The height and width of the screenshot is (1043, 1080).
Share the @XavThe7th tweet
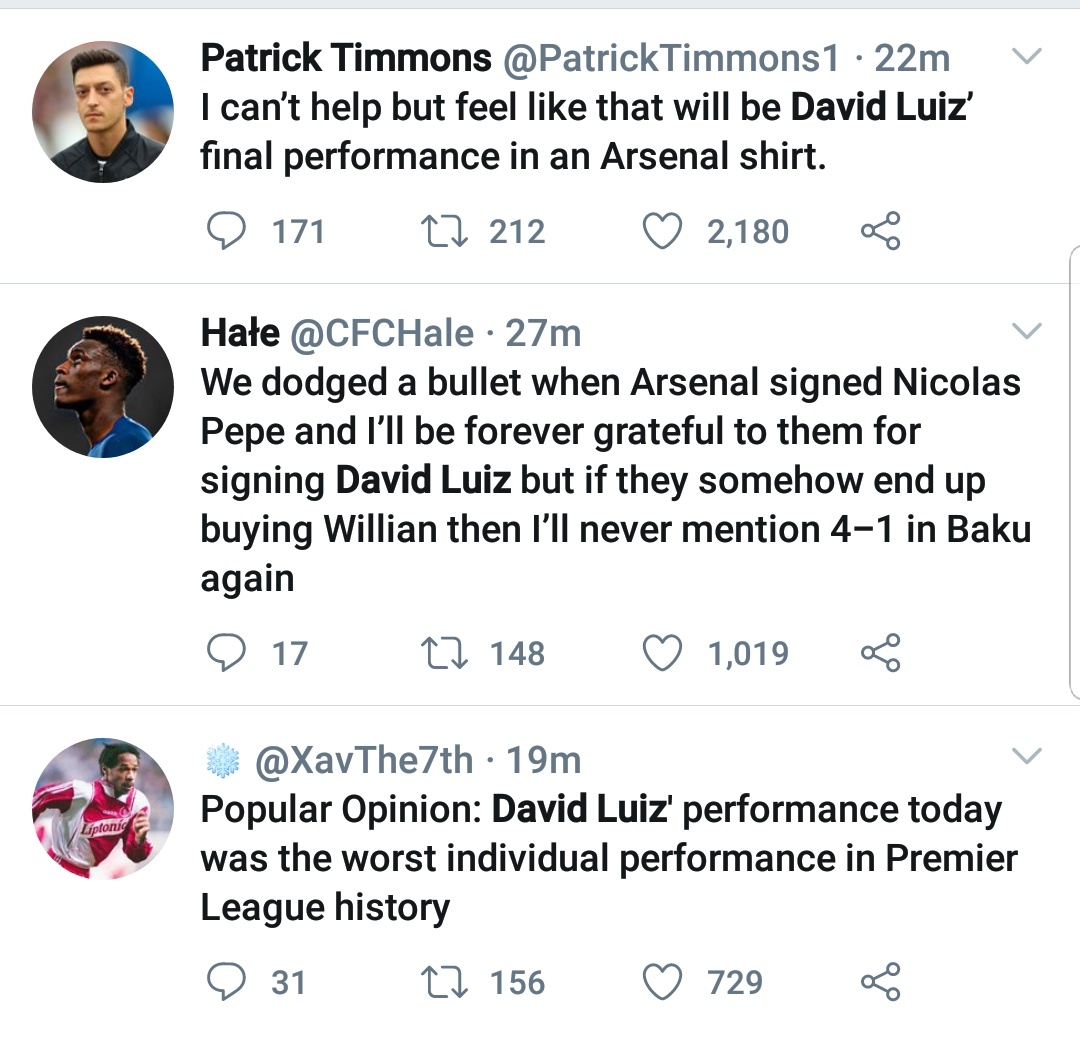(x=880, y=981)
